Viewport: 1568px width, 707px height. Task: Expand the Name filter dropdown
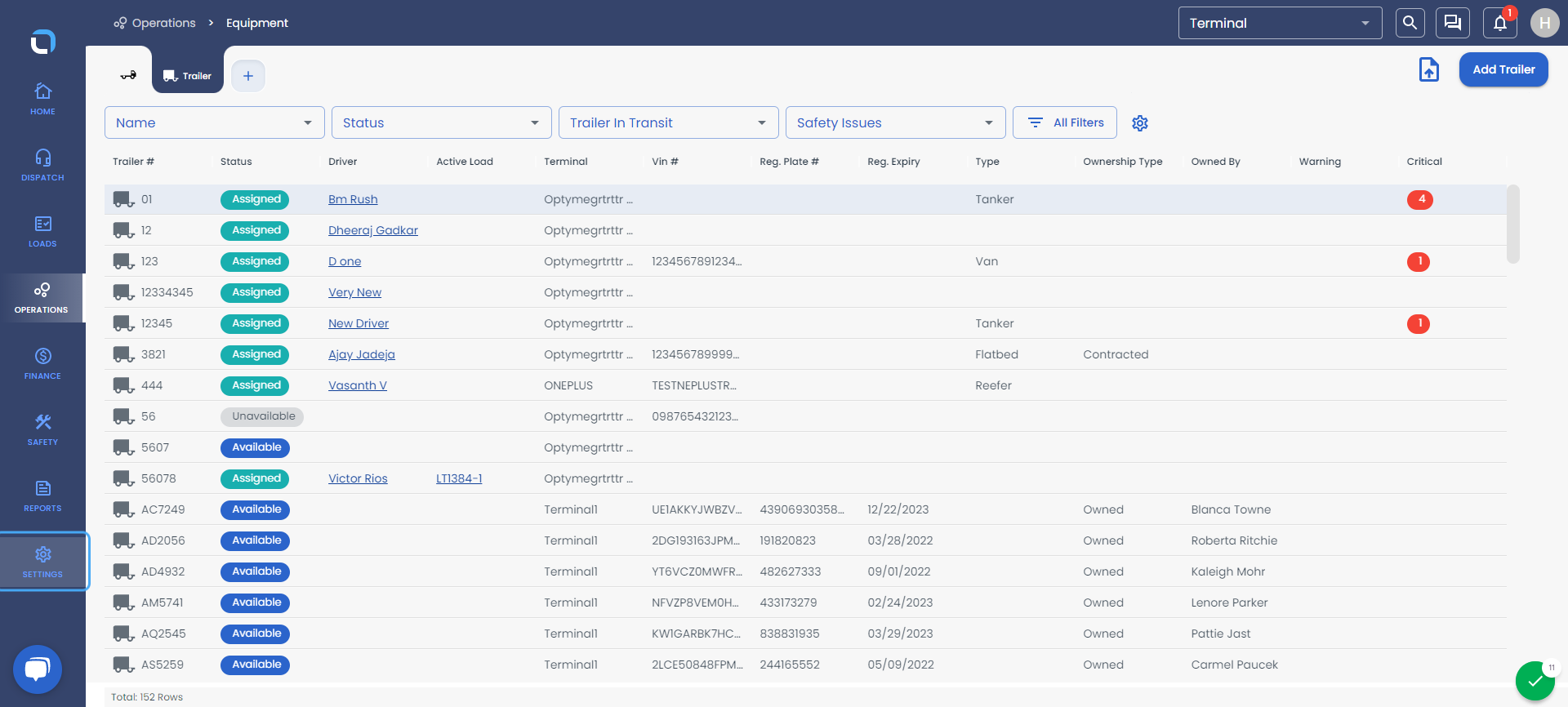215,122
